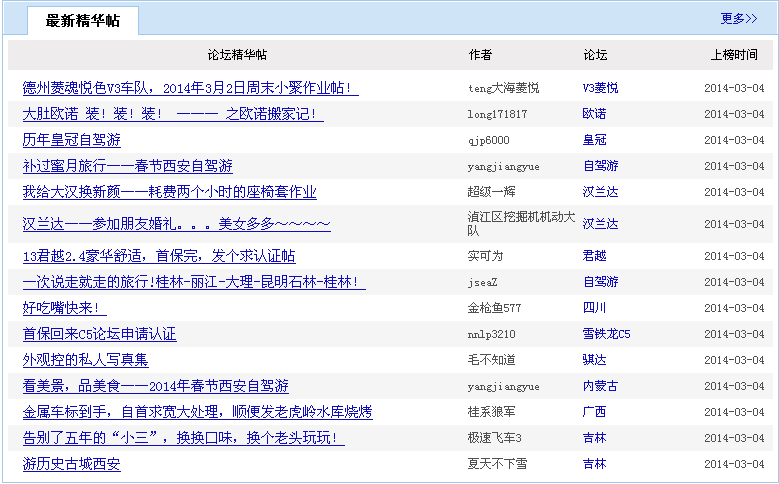The width and height of the screenshot is (779, 484).
Task: Select the 最新精华帖 tab
Action: tap(83, 21)
